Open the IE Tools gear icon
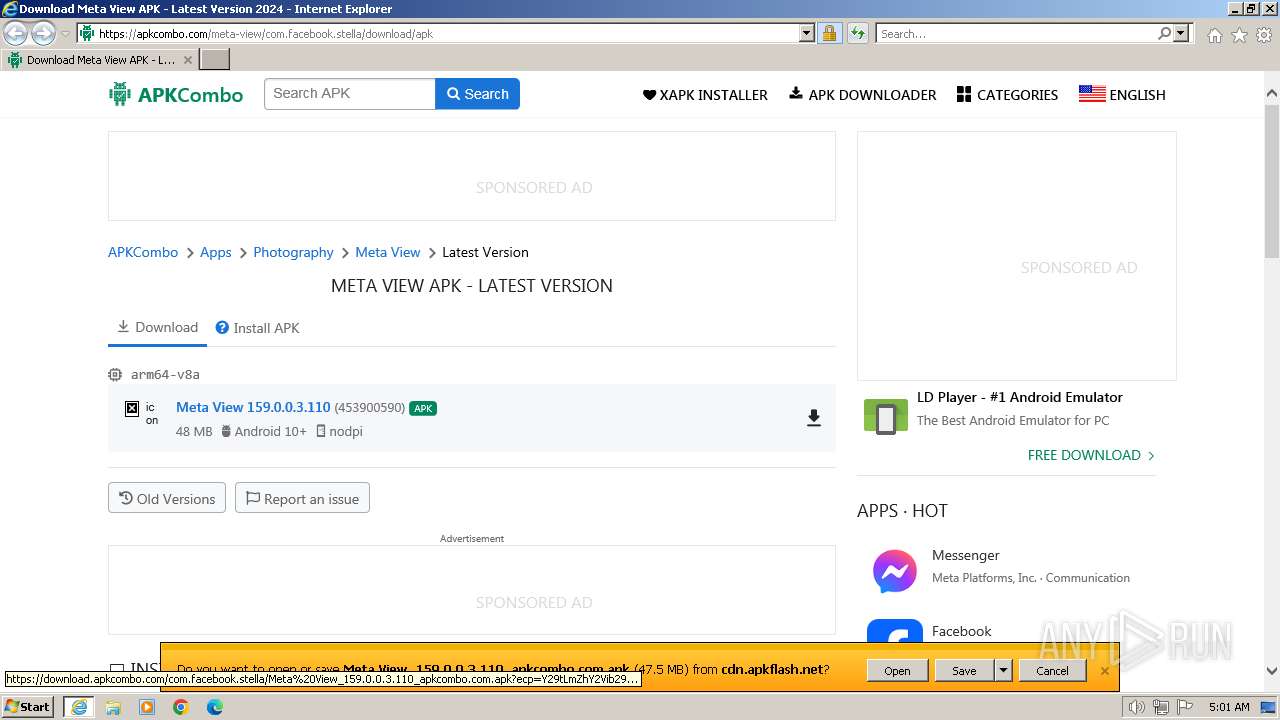This screenshot has width=1280, height=720. click(1264, 35)
